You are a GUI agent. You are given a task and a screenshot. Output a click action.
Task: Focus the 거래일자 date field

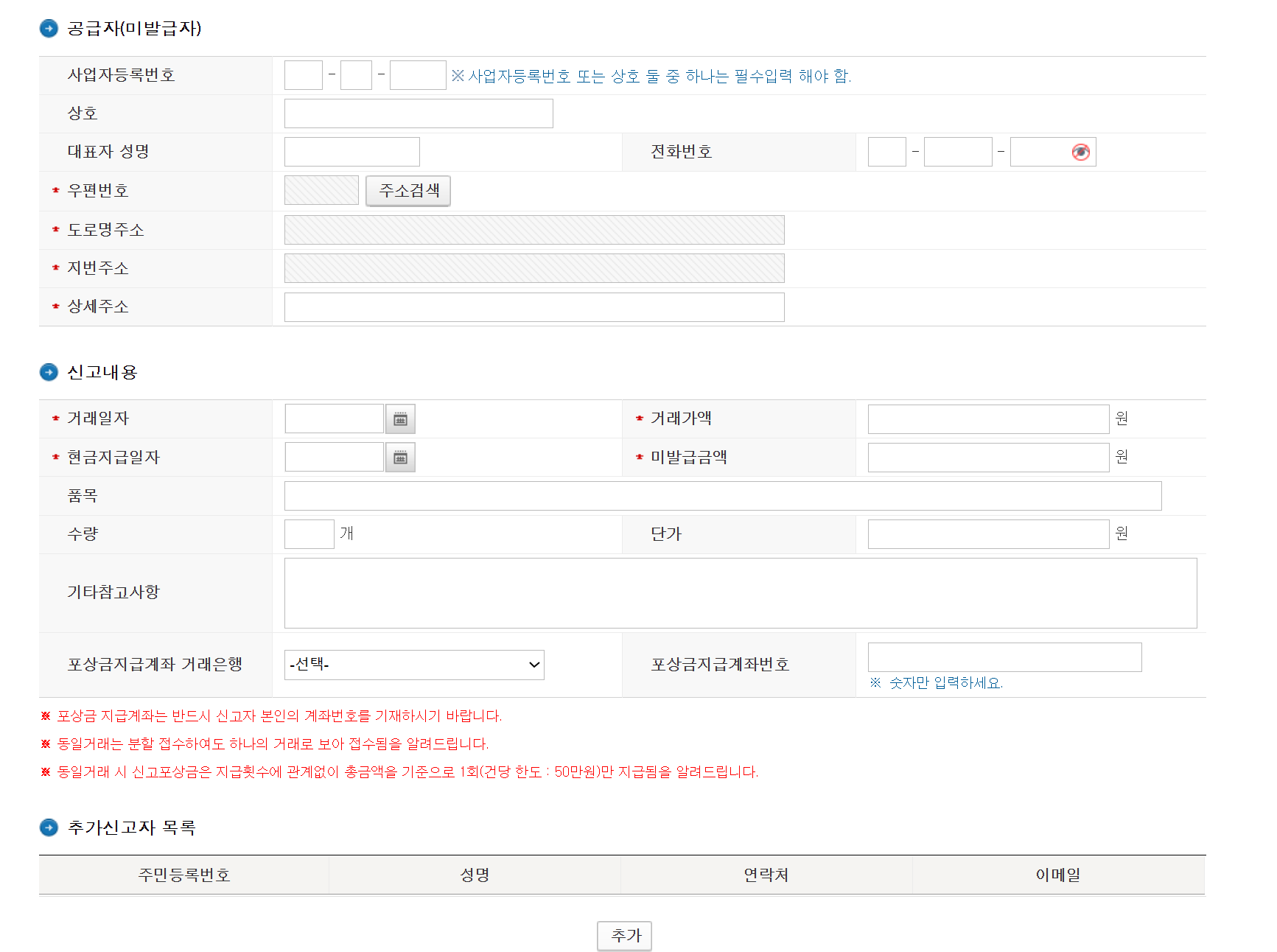pyautogui.click(x=335, y=419)
